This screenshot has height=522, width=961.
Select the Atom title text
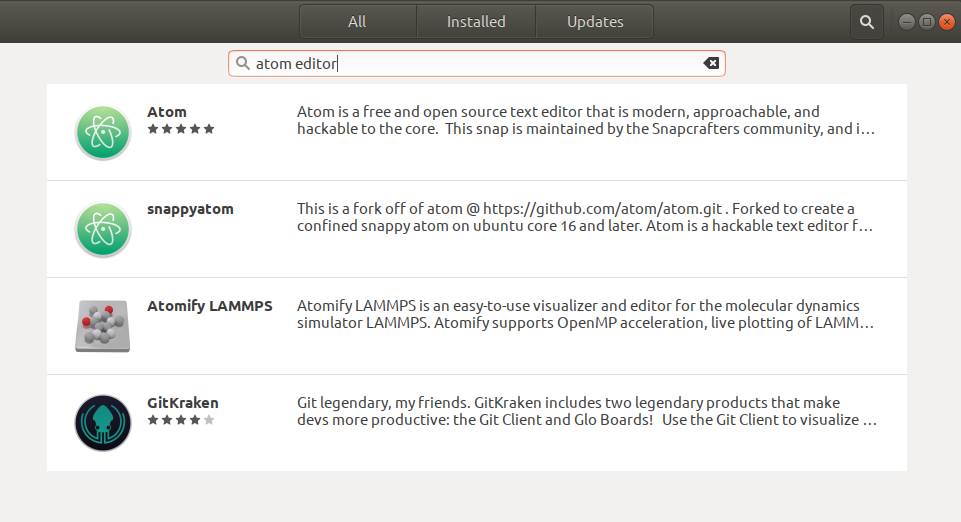click(167, 112)
